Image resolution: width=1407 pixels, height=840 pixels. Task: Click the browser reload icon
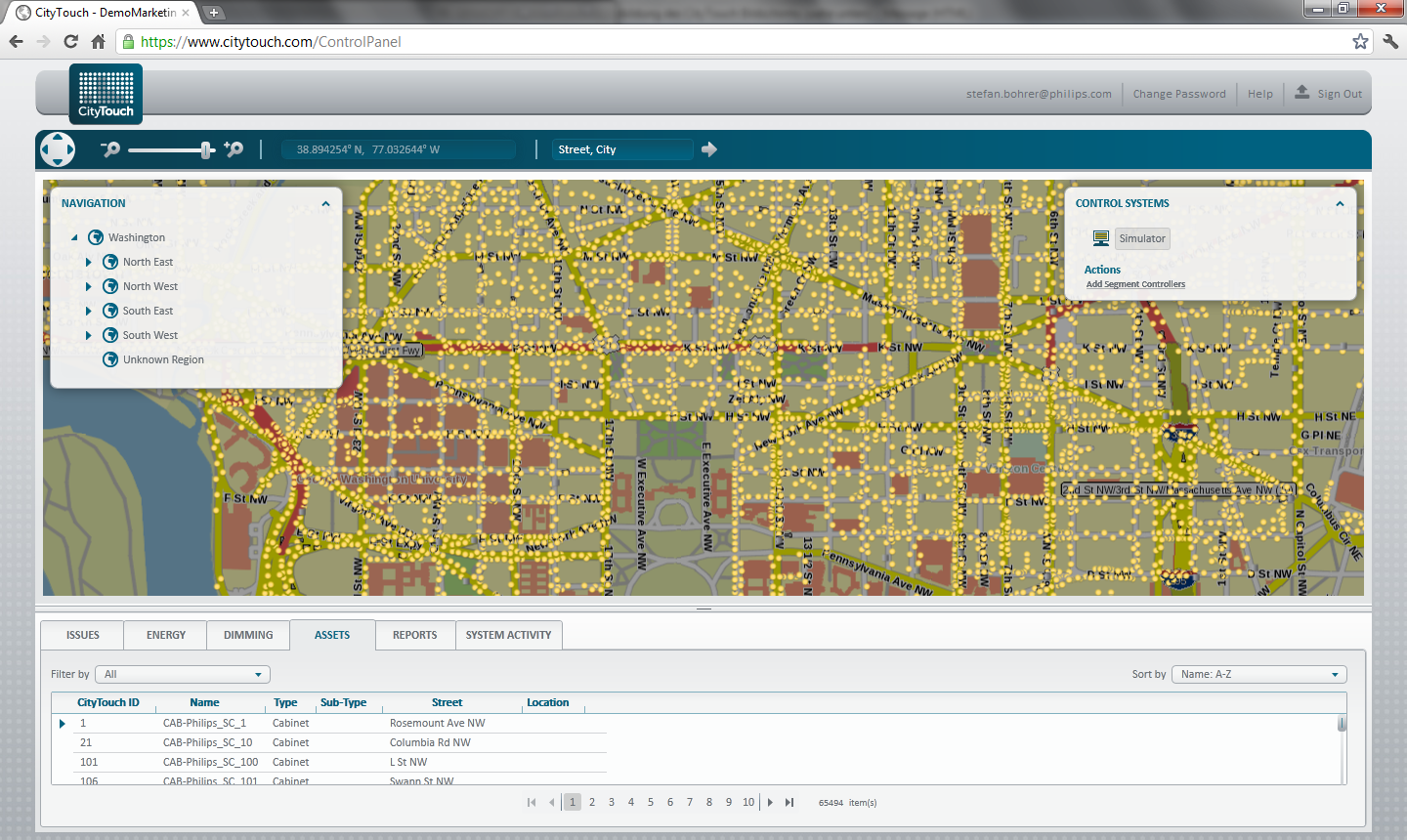[70, 41]
